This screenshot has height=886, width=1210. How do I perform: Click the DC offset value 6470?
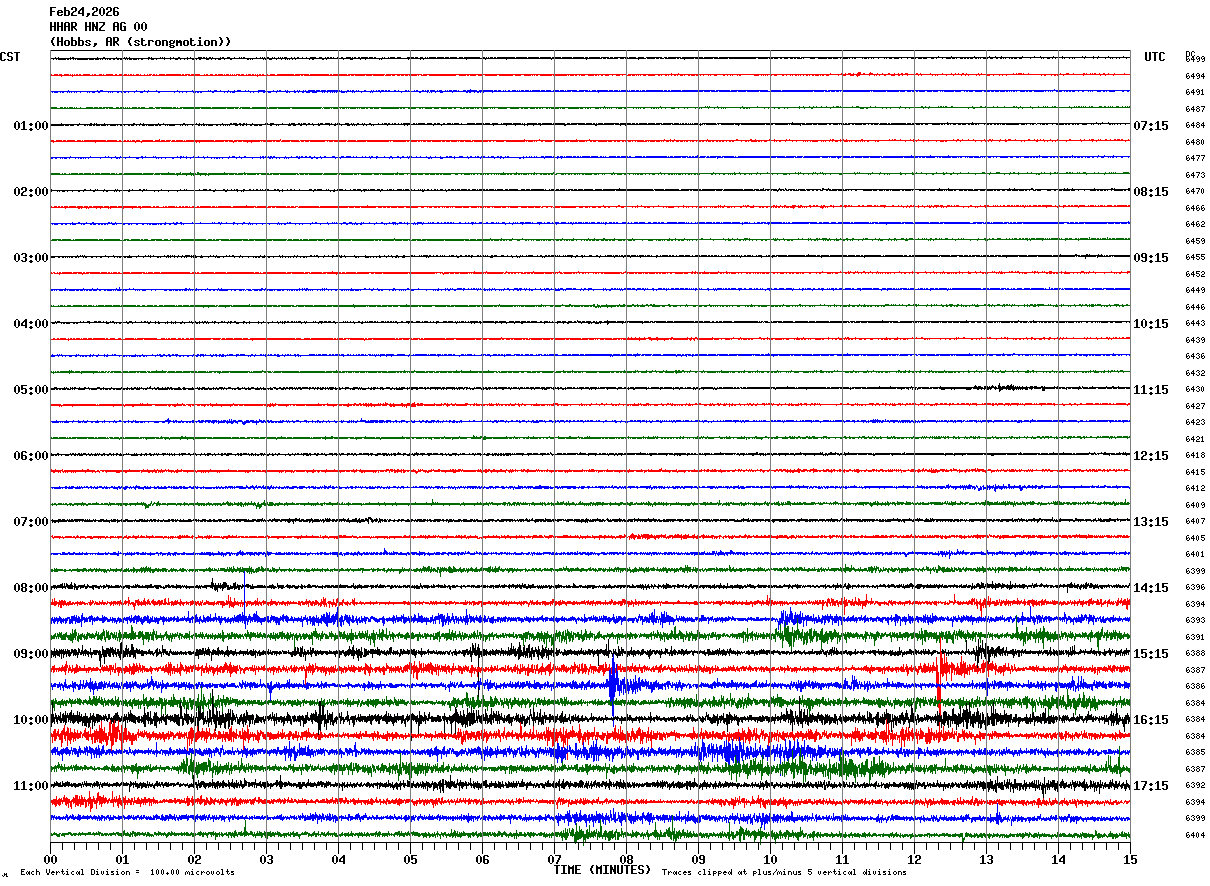pos(1195,191)
